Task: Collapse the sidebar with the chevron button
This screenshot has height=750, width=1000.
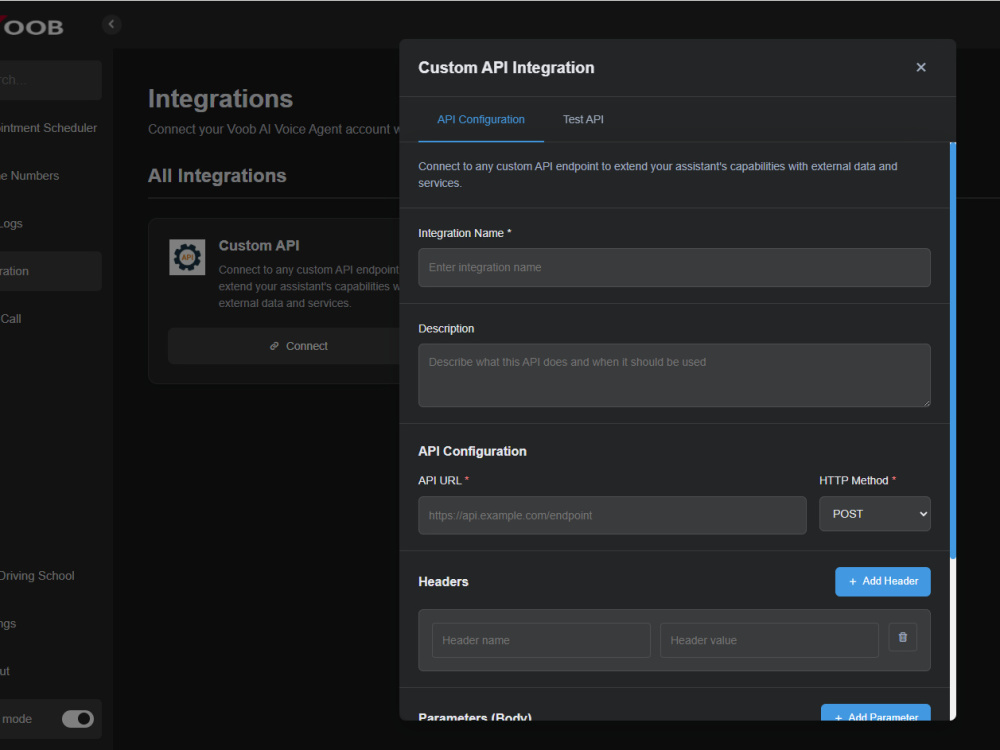Action: (x=112, y=24)
